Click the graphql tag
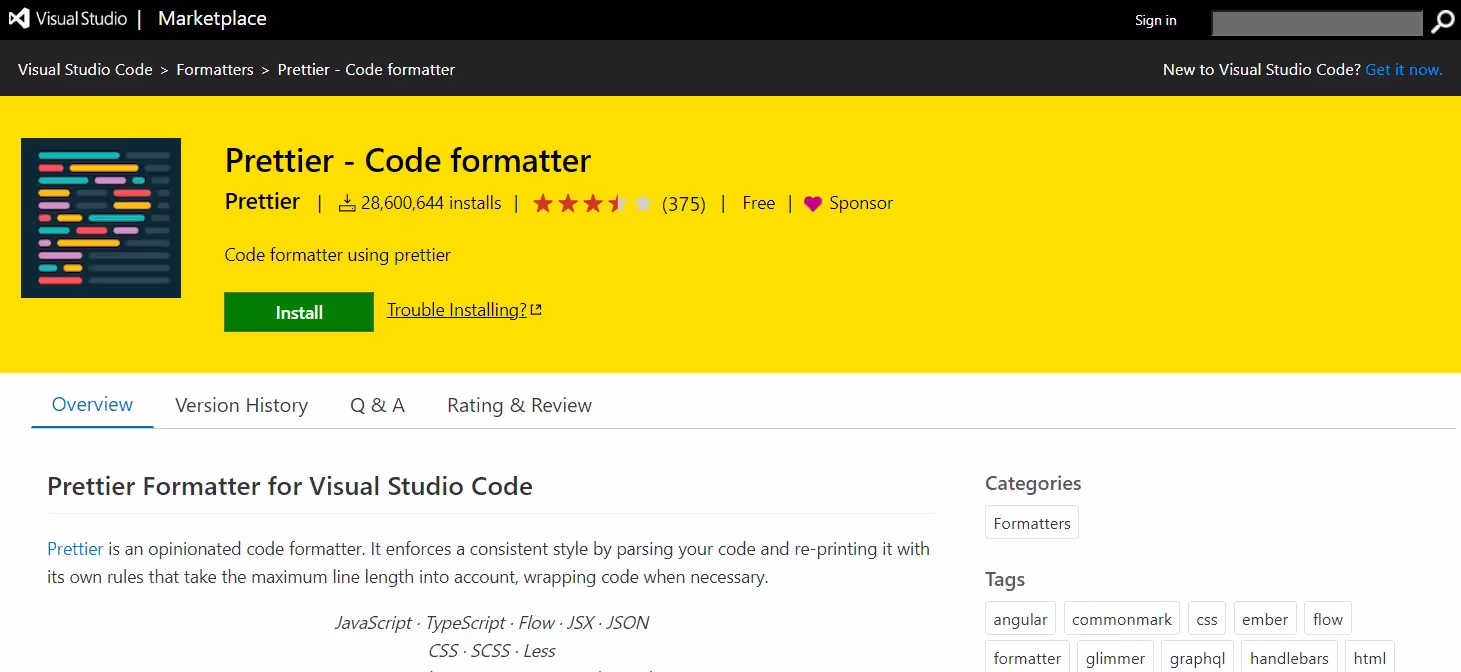 coord(1197,657)
